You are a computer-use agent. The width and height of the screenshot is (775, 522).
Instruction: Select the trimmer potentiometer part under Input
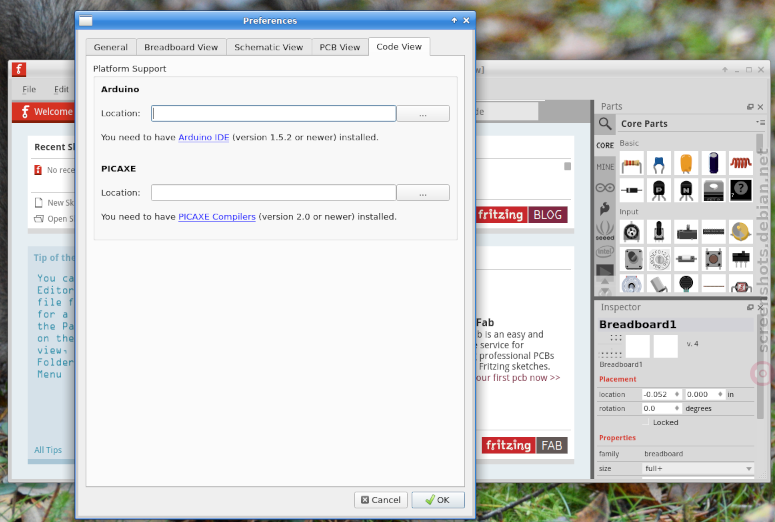[x=632, y=232]
